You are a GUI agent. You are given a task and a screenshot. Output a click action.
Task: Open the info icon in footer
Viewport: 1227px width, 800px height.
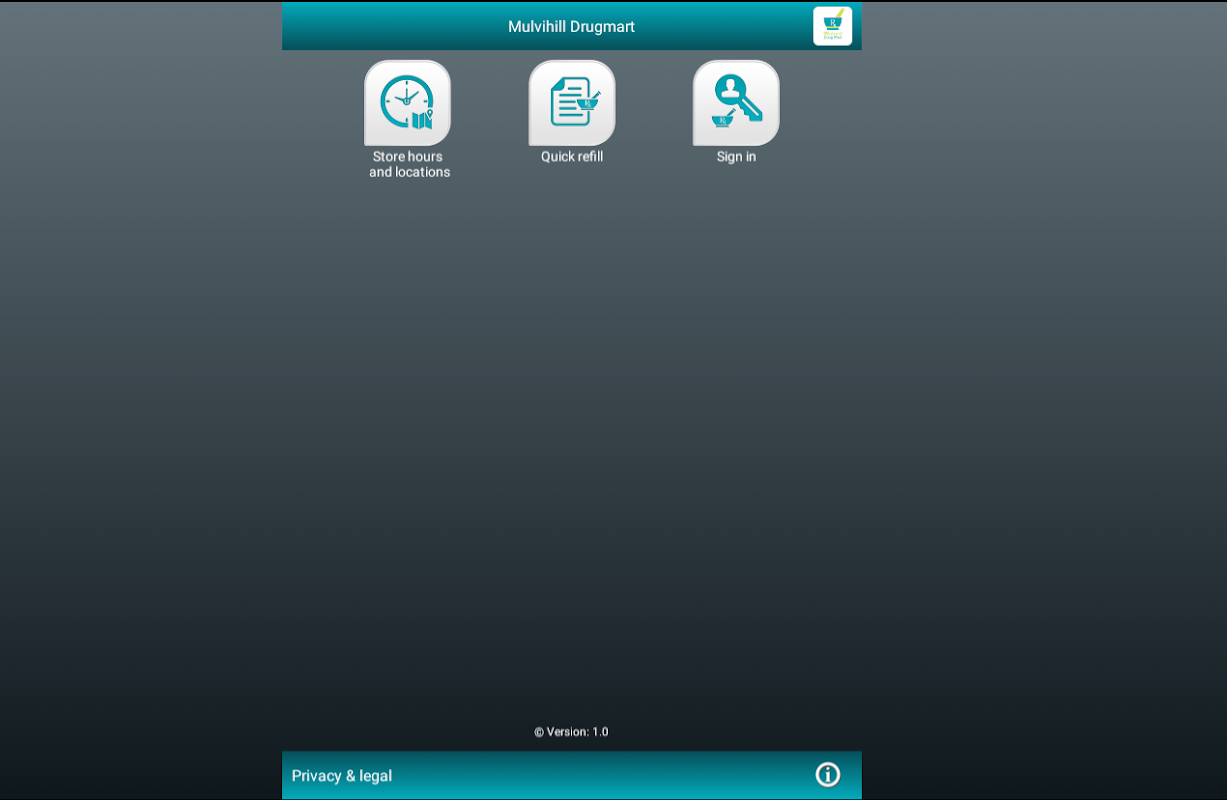click(x=828, y=775)
